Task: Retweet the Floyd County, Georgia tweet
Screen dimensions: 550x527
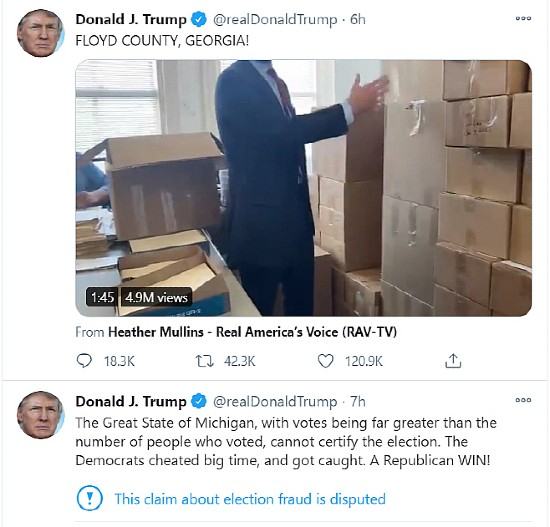Action: pyautogui.click(x=204, y=361)
